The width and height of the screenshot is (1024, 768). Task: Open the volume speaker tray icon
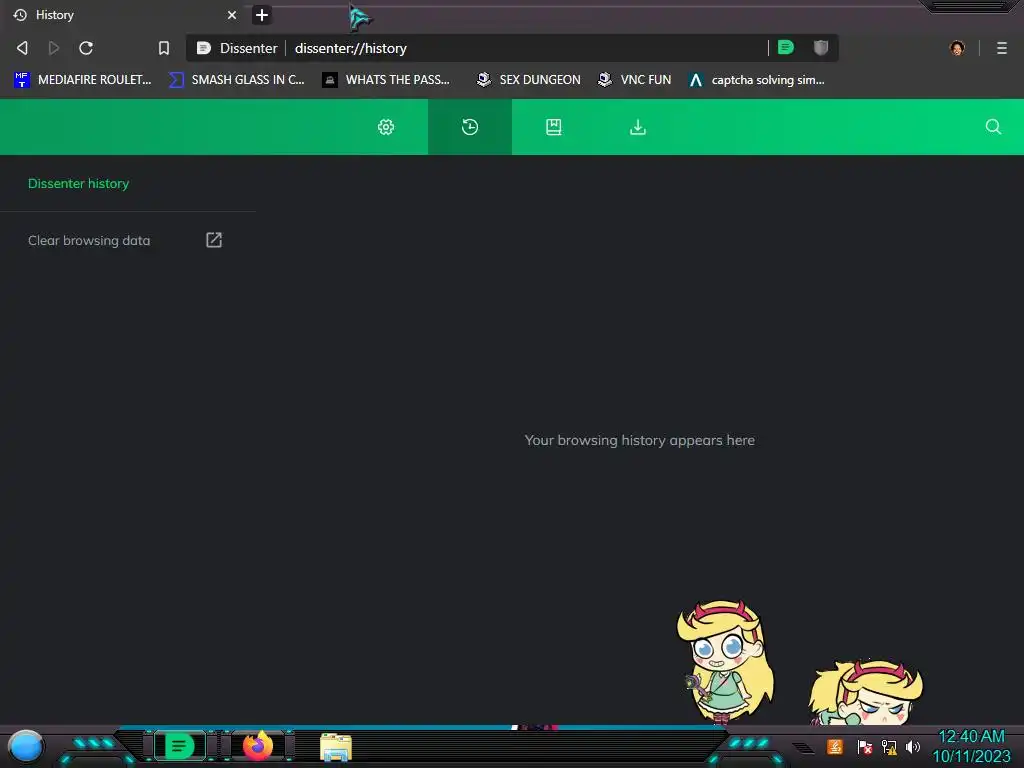tap(913, 747)
